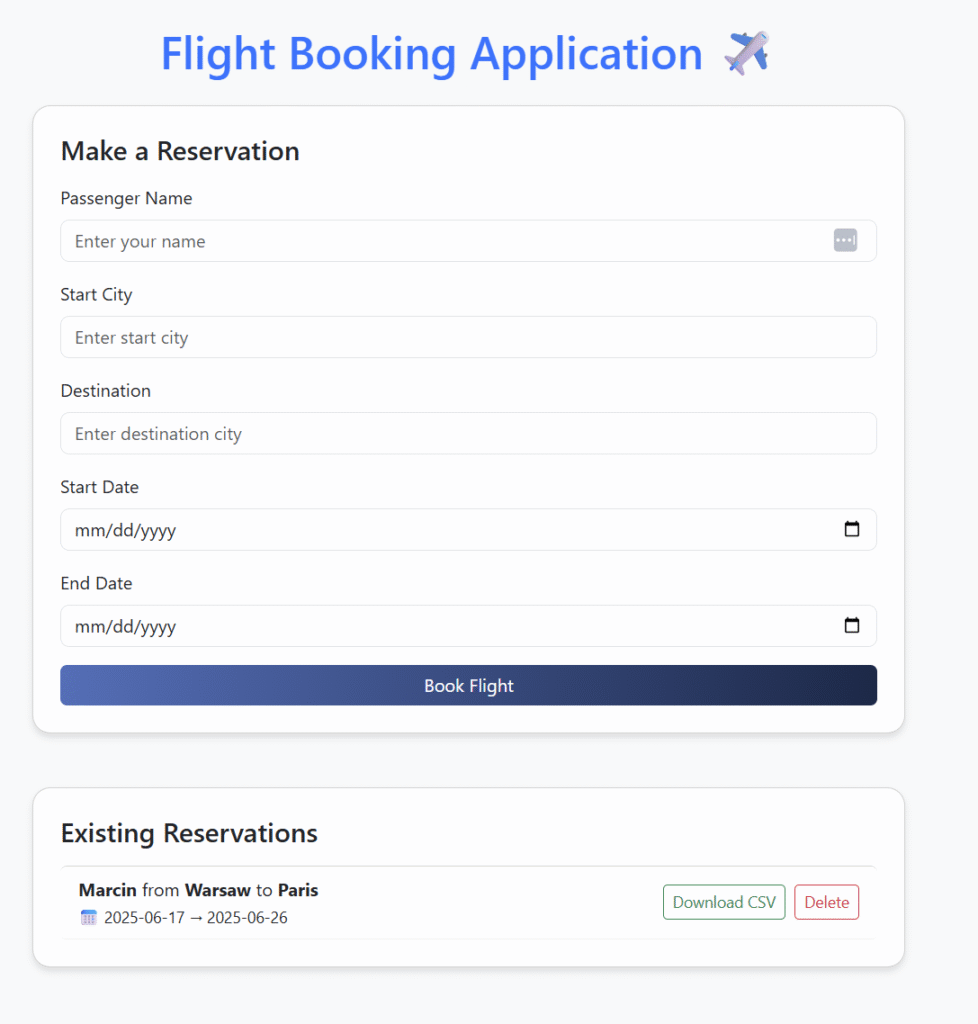Click the Start City label

point(96,294)
